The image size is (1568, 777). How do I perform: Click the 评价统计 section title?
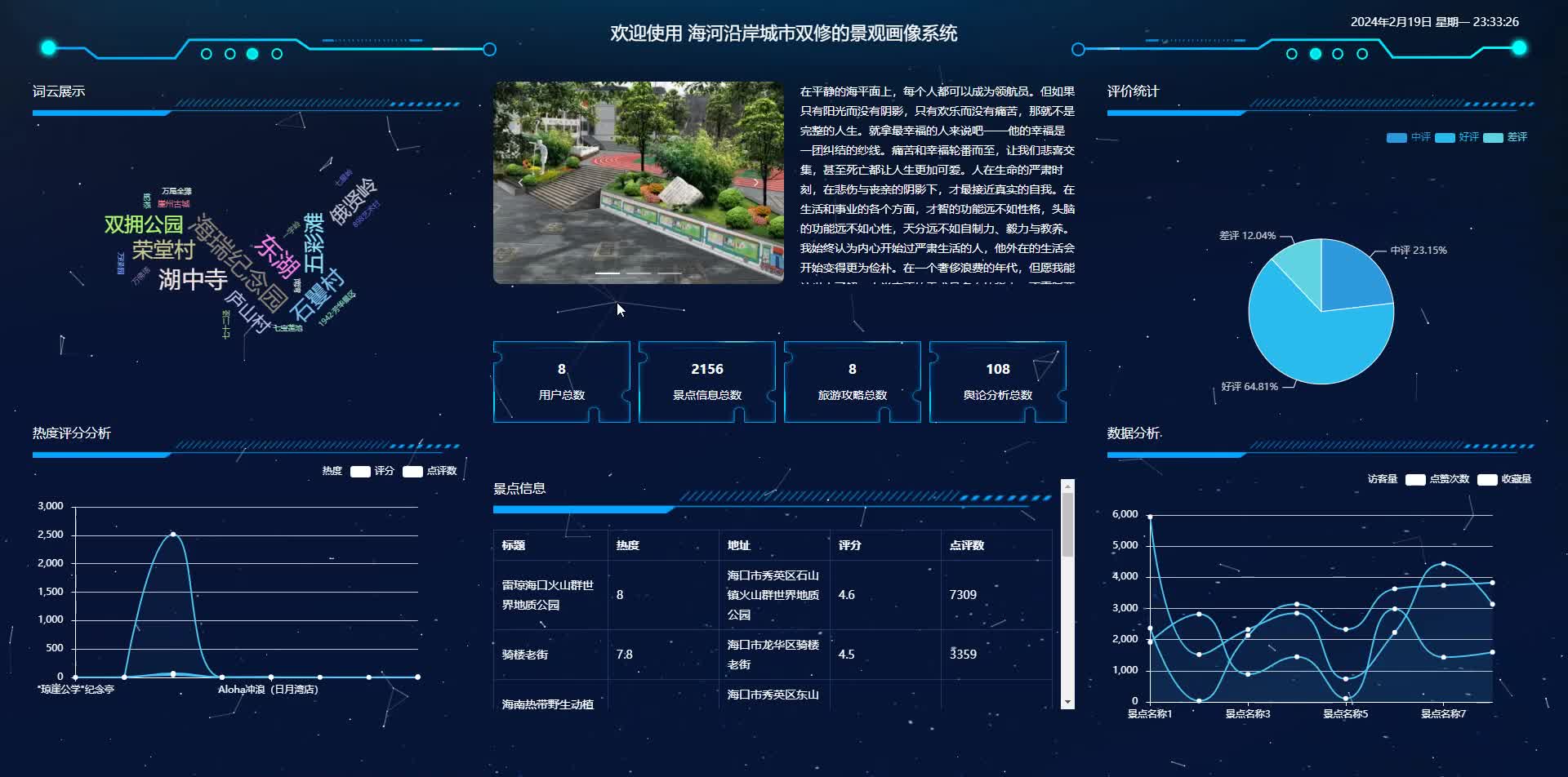click(x=1134, y=91)
